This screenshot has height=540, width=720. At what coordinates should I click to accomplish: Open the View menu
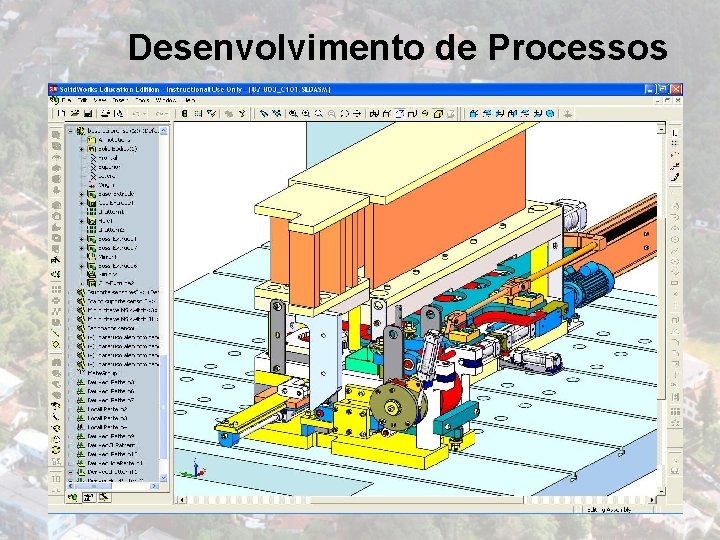pos(100,100)
